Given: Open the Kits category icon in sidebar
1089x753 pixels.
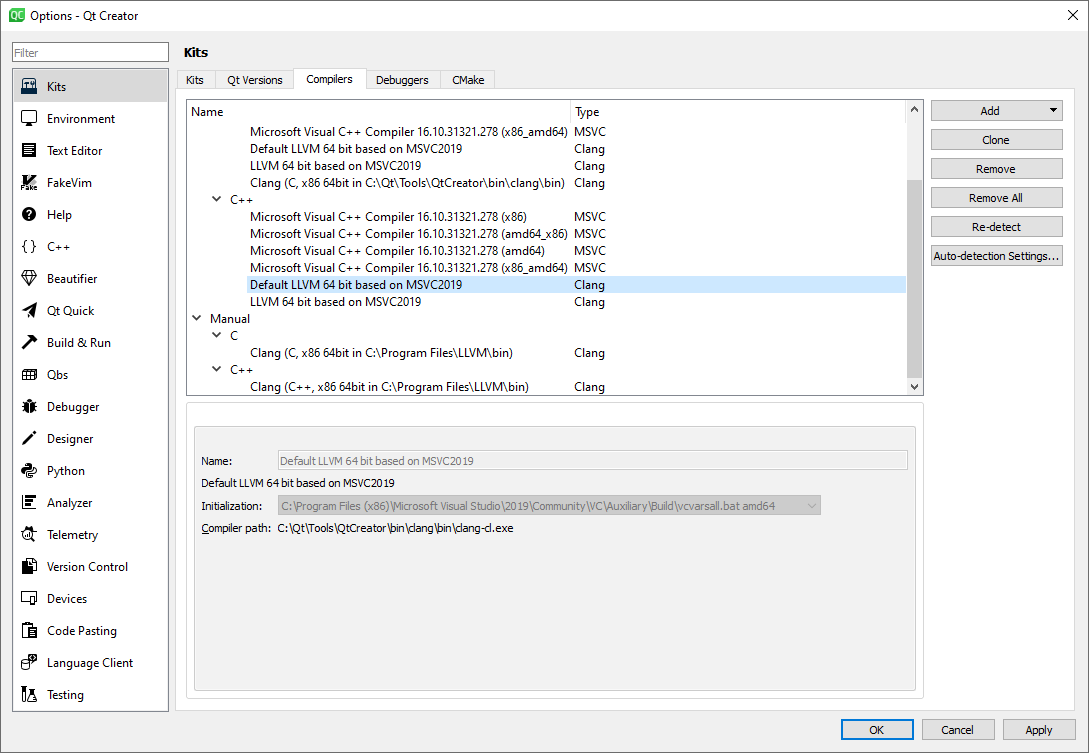Looking at the screenshot, I should click(29, 86).
